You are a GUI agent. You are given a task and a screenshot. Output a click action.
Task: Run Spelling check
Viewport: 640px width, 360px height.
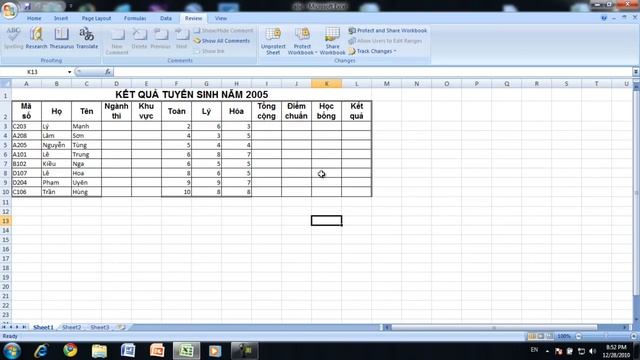[13, 38]
